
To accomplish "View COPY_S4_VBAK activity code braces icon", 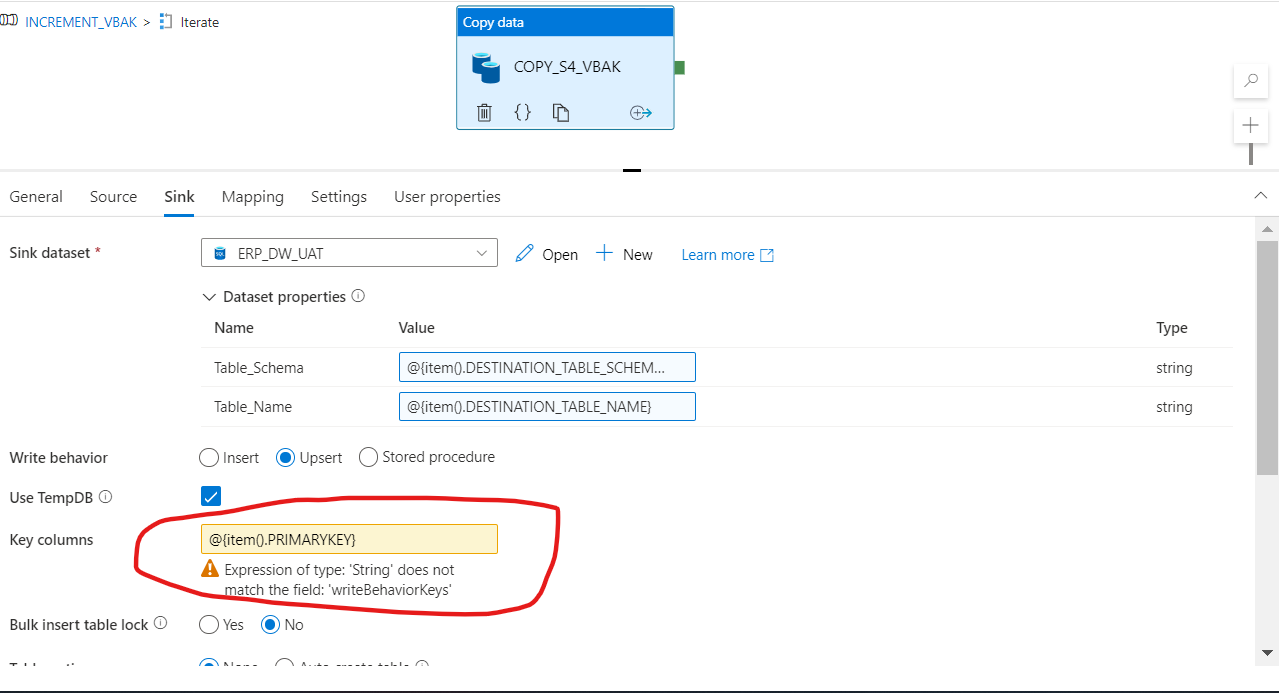I will [522, 112].
